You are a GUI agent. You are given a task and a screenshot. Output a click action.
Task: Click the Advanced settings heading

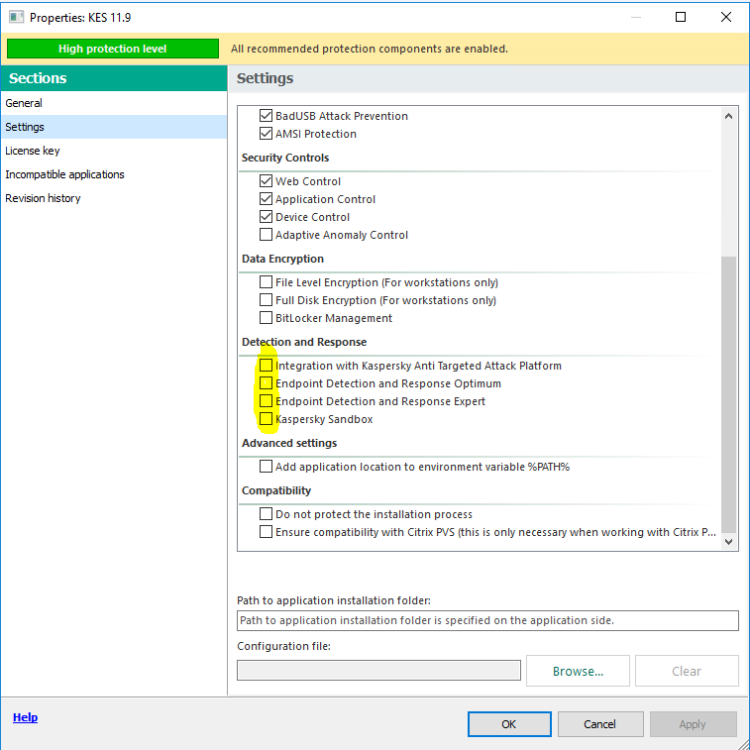coord(289,443)
